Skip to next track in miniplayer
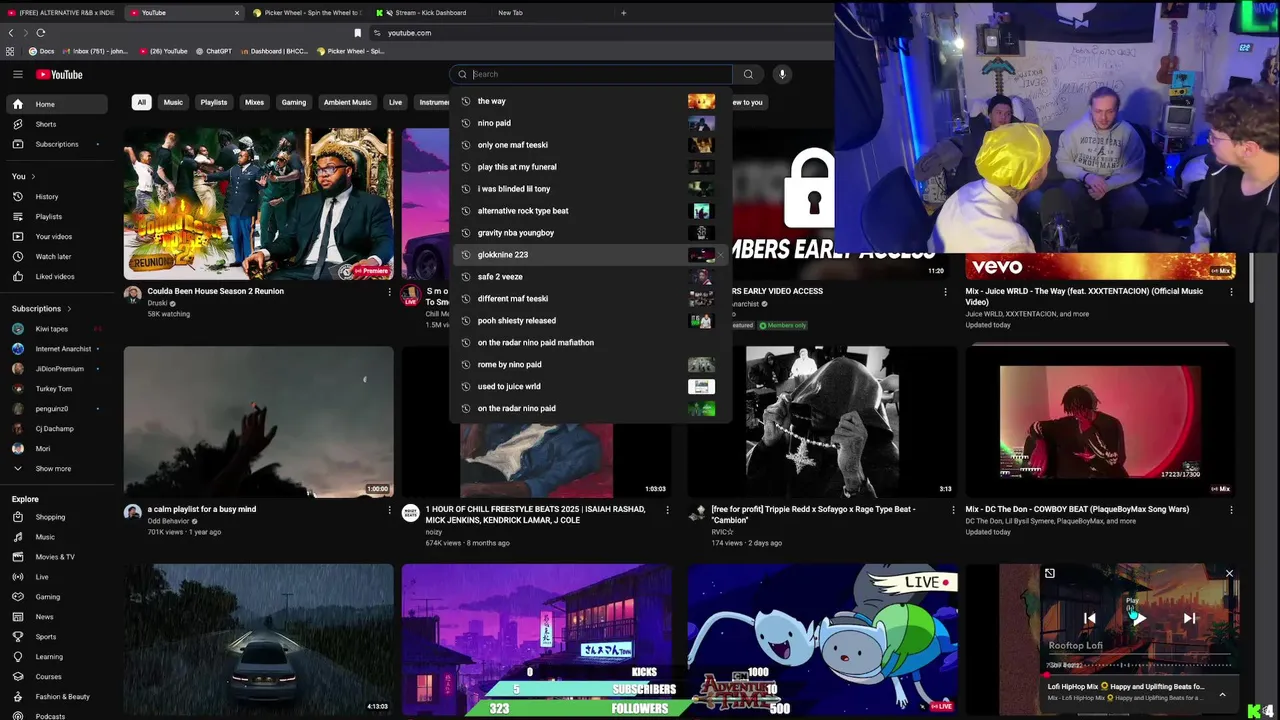The height and width of the screenshot is (720, 1280). [x=1189, y=618]
